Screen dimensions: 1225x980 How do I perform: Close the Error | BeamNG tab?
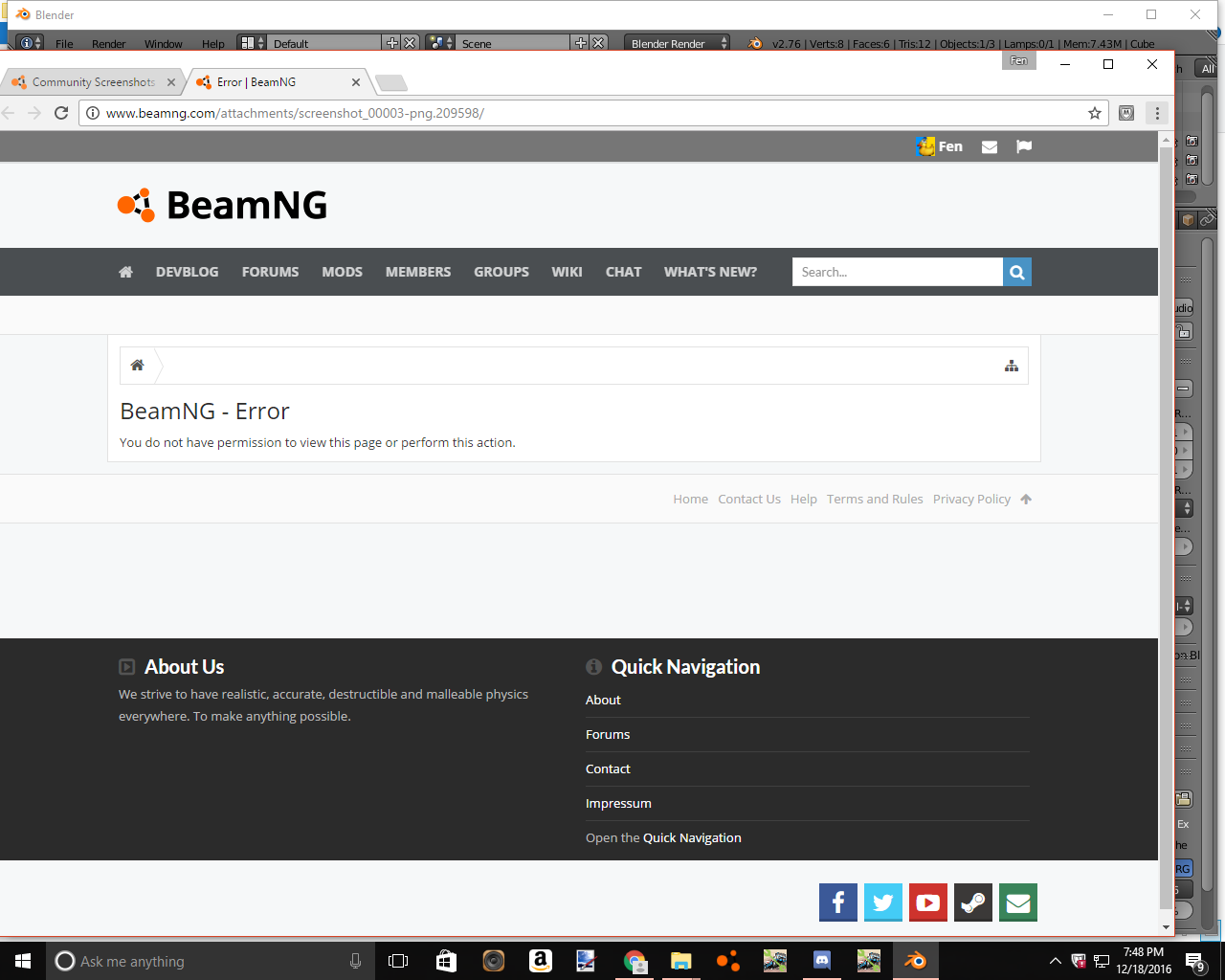click(356, 82)
